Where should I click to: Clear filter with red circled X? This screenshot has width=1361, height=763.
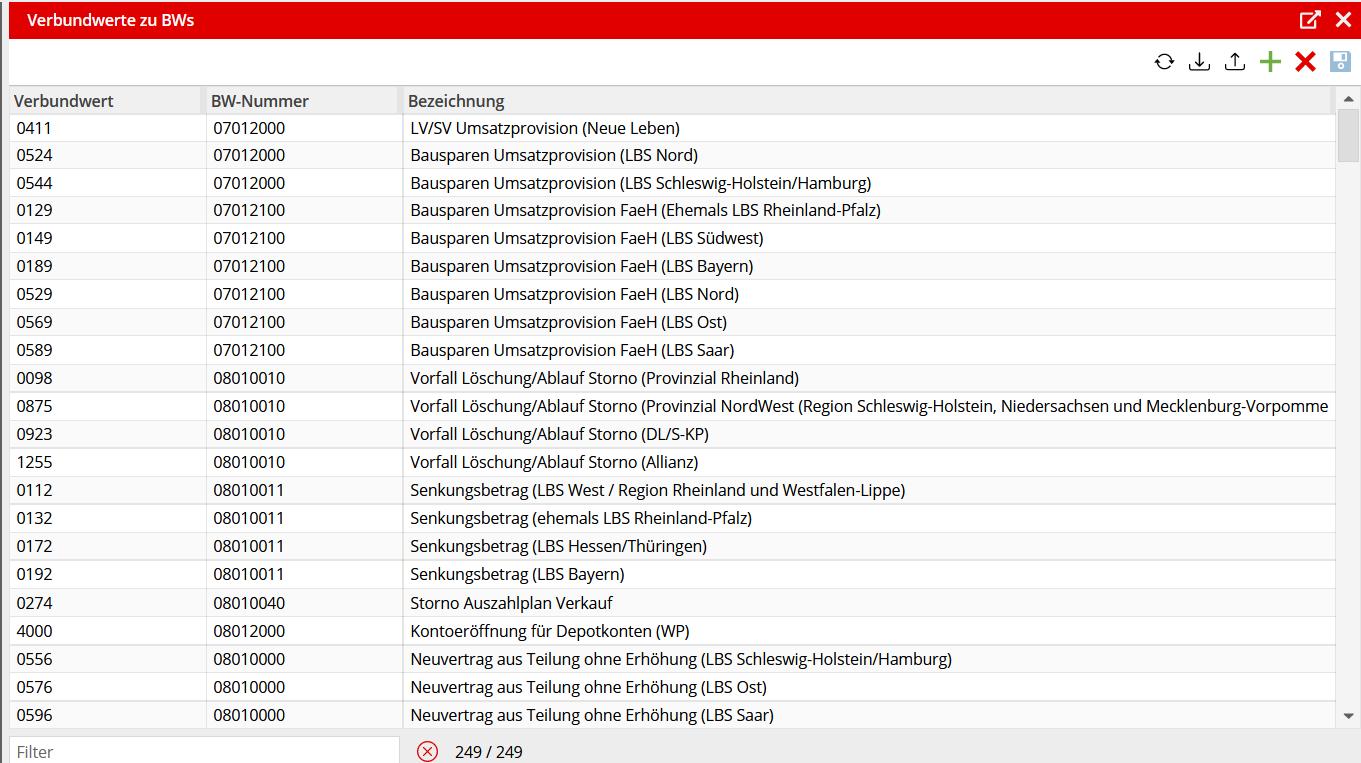coord(428,752)
